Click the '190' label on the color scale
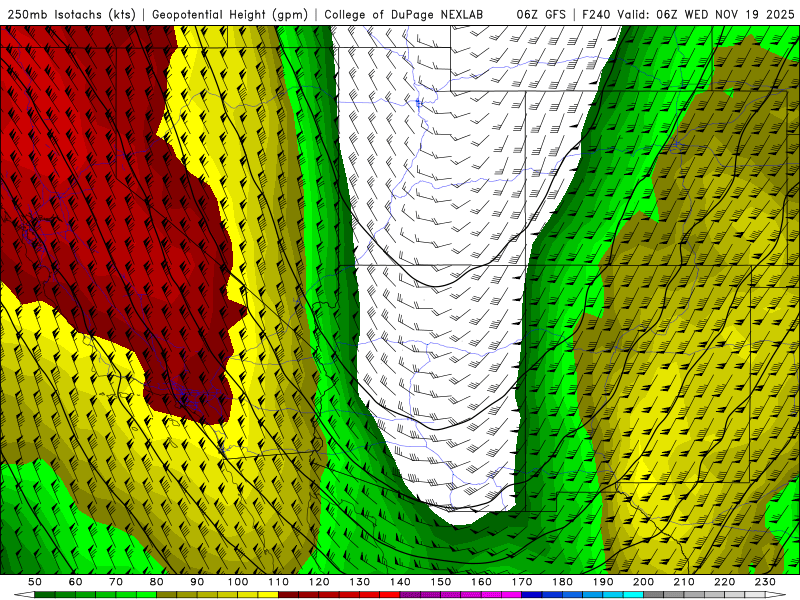 603,582
